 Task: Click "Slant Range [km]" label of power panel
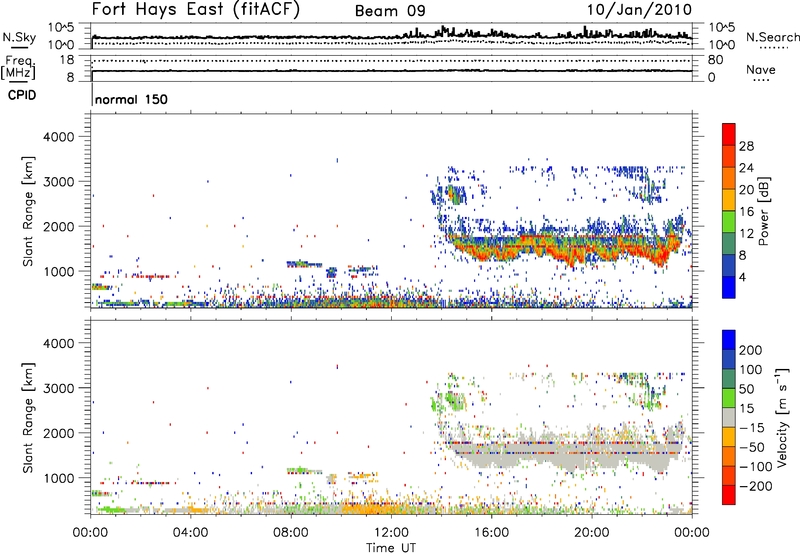28,211
